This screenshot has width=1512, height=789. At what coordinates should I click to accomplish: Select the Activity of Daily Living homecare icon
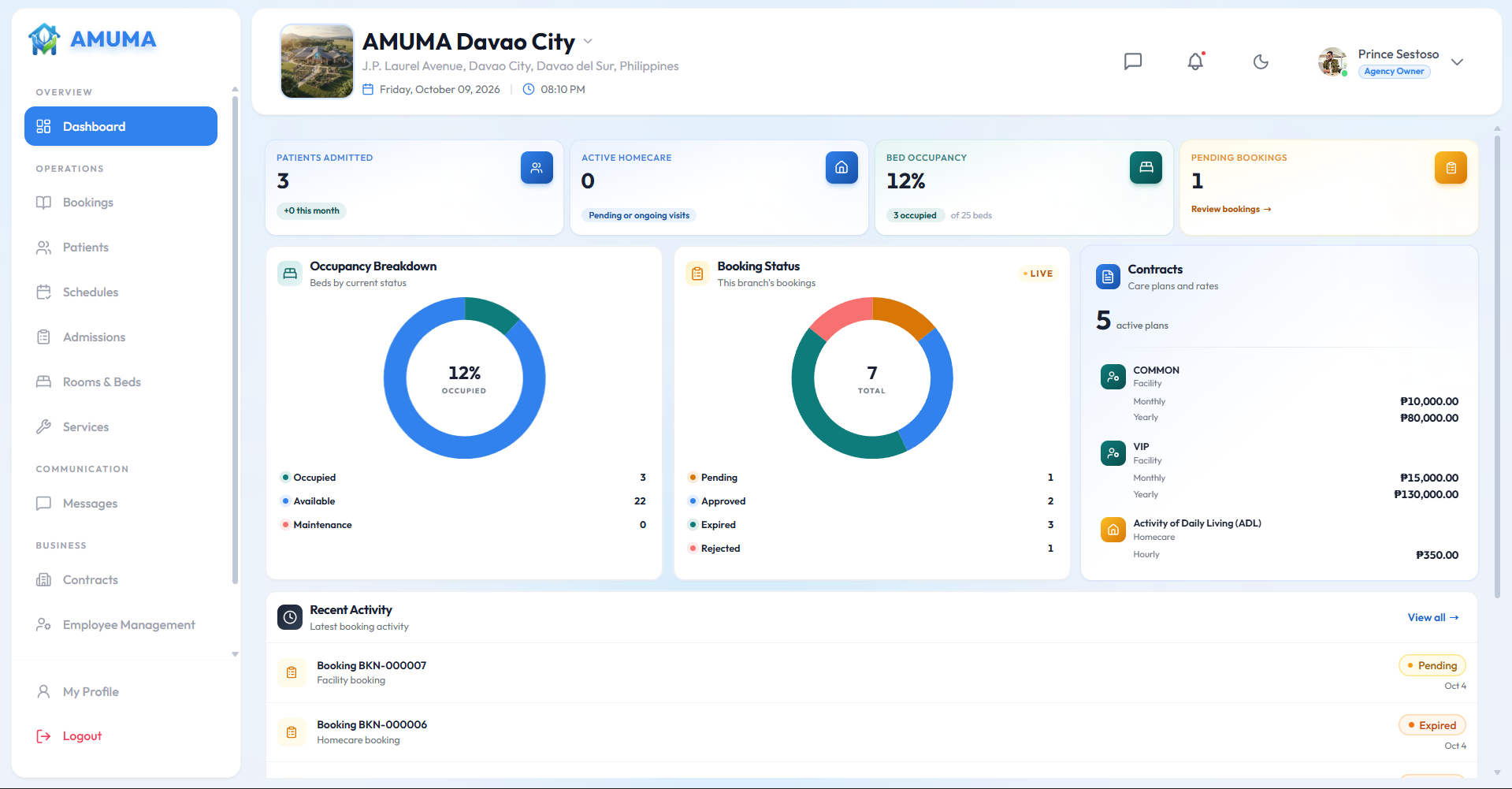(1113, 530)
